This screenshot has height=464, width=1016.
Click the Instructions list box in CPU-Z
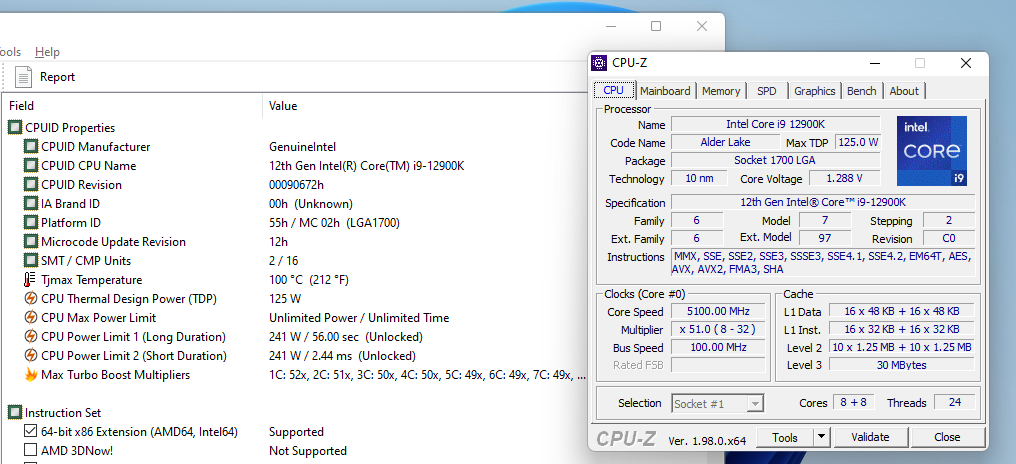coord(823,262)
